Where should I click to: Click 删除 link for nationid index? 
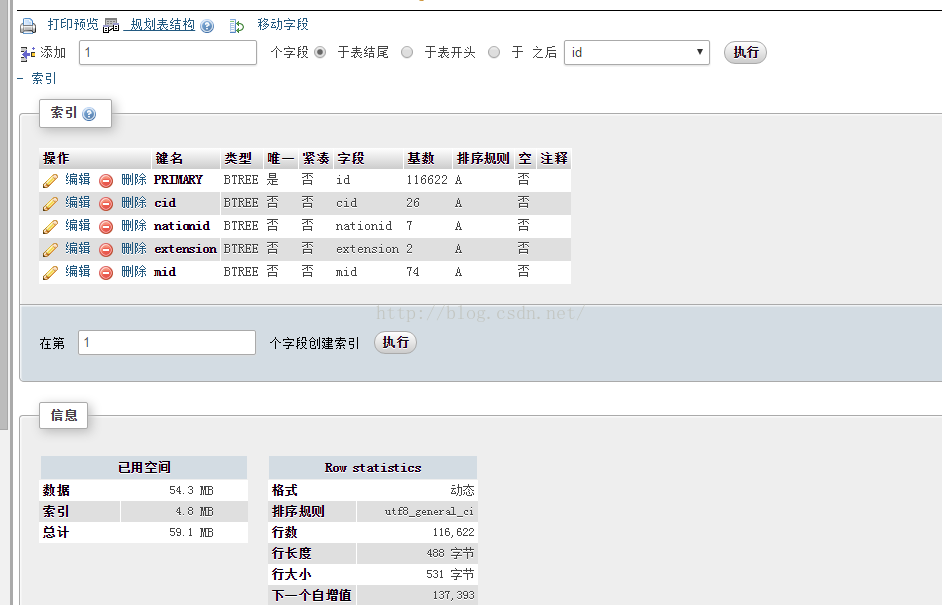(134, 225)
